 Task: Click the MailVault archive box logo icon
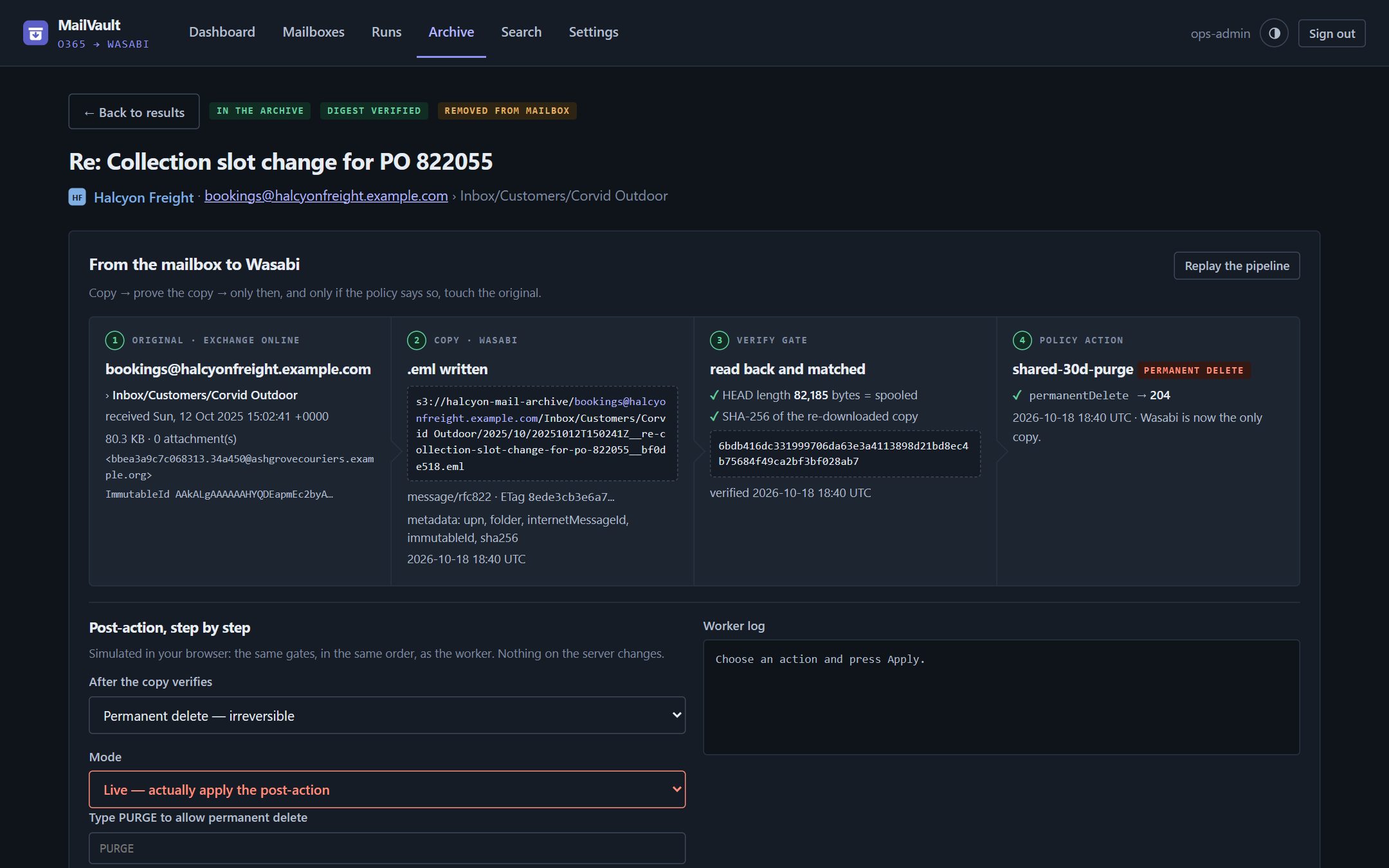click(35, 33)
